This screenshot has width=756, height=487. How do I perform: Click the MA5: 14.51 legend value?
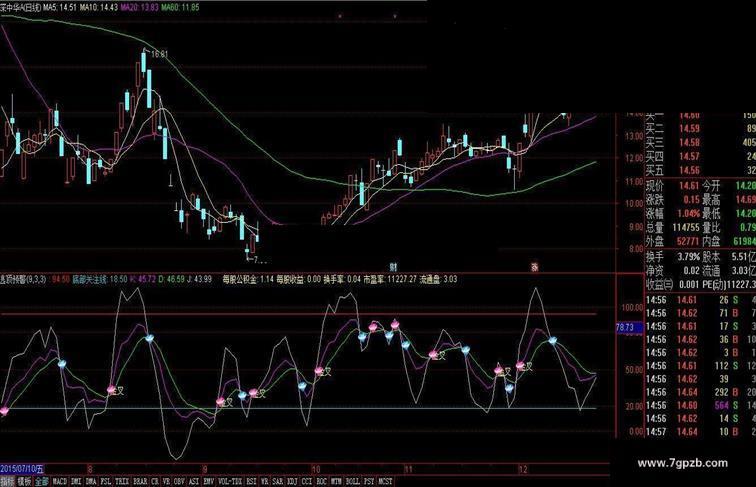pos(61,8)
